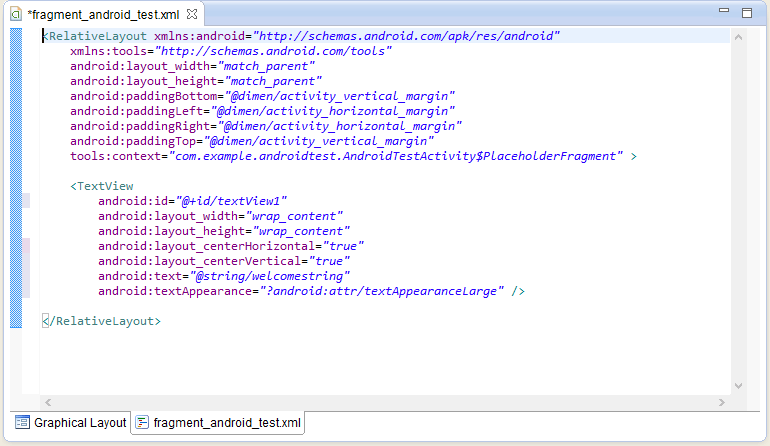The image size is (770, 446).
Task: Click the vertical scrollbar down arrow
Action: pos(737,386)
